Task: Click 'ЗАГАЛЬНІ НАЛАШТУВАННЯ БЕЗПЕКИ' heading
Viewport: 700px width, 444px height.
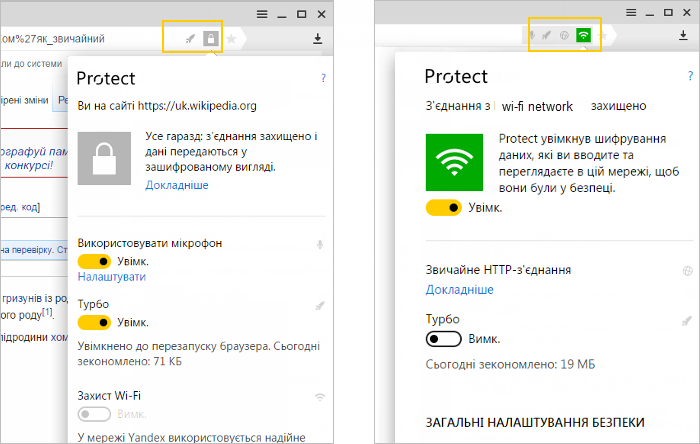Action: pos(535,423)
